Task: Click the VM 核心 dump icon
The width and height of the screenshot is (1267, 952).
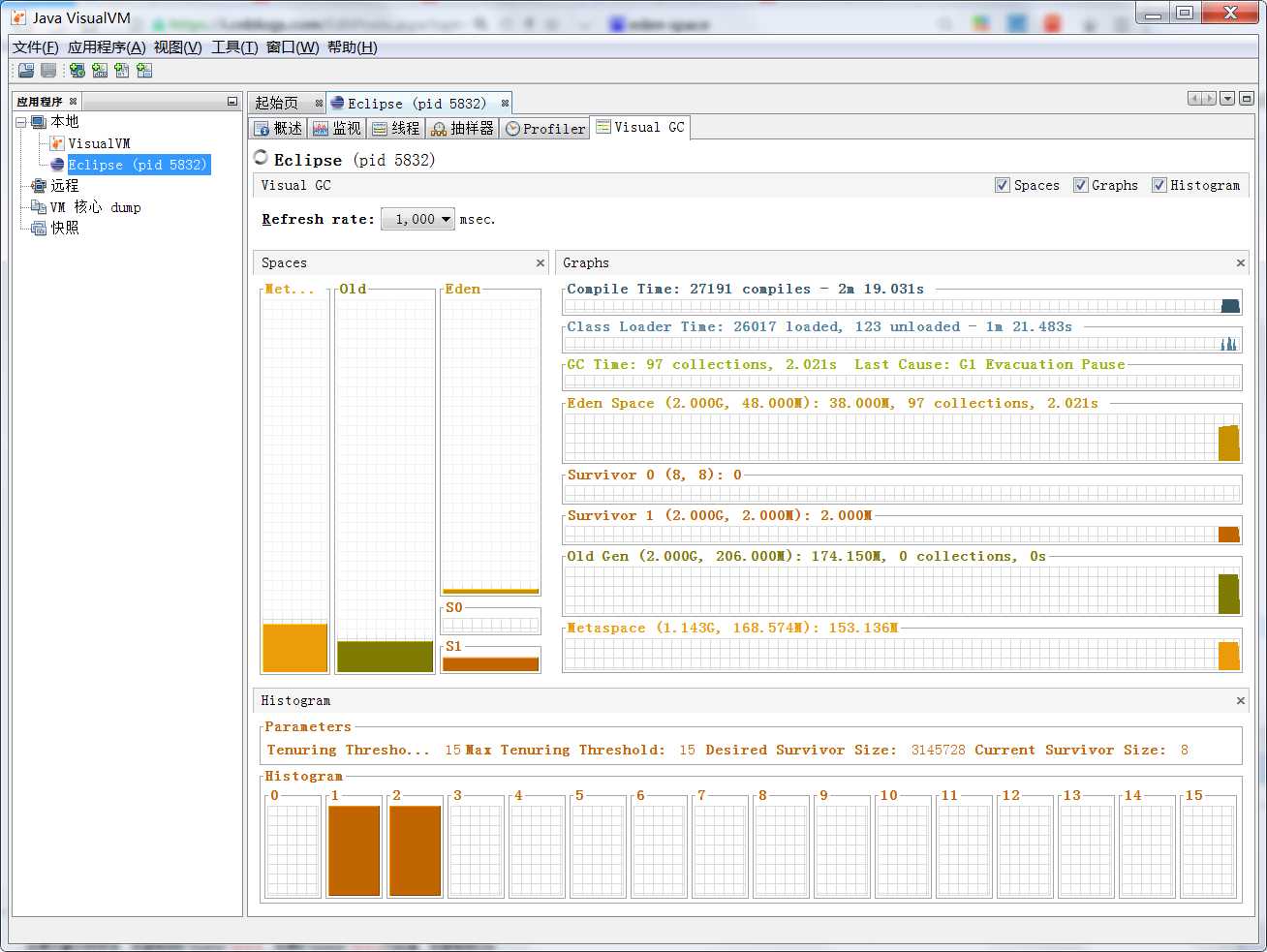Action: tap(39, 207)
